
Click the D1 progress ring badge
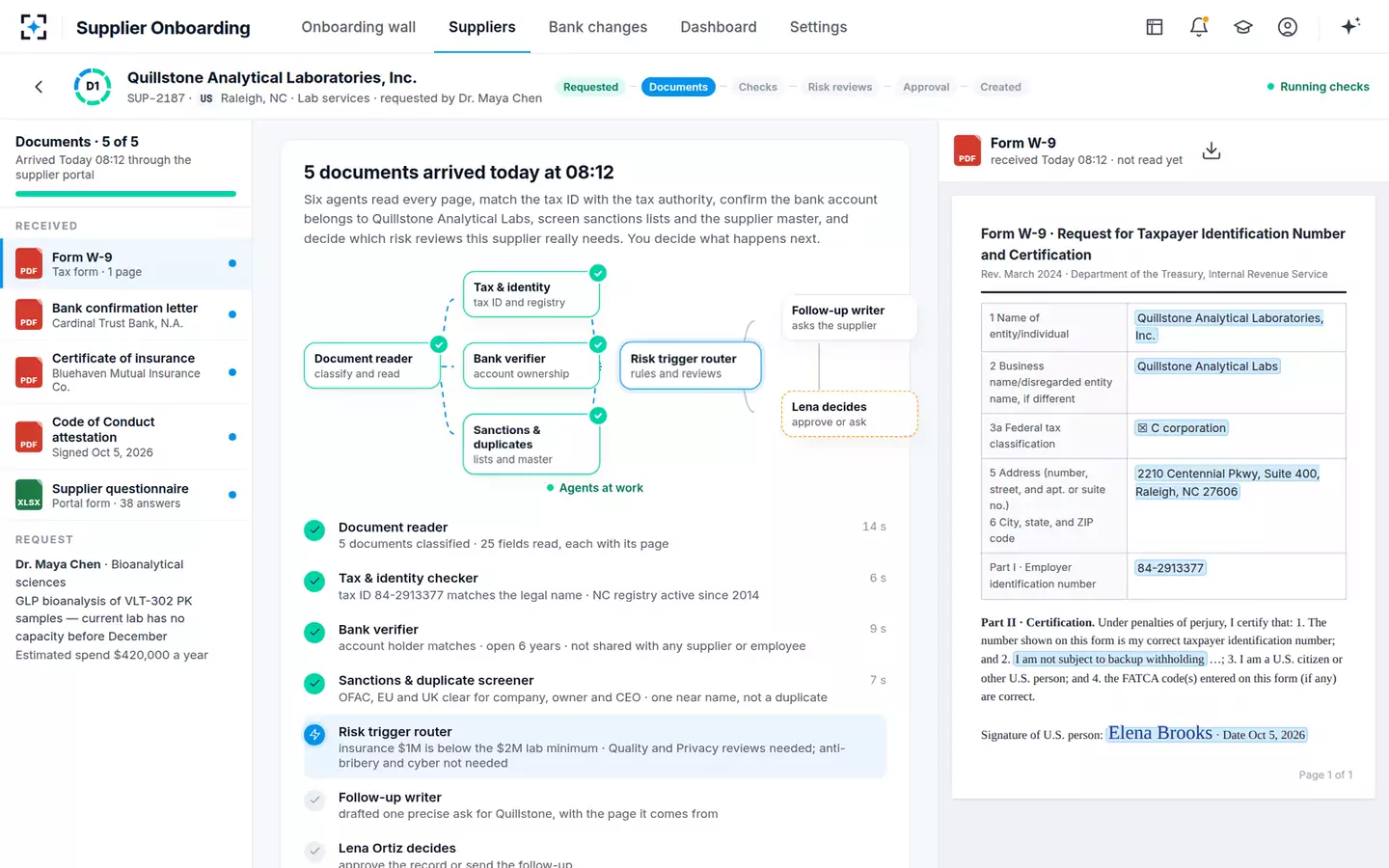pyautogui.click(x=93, y=87)
